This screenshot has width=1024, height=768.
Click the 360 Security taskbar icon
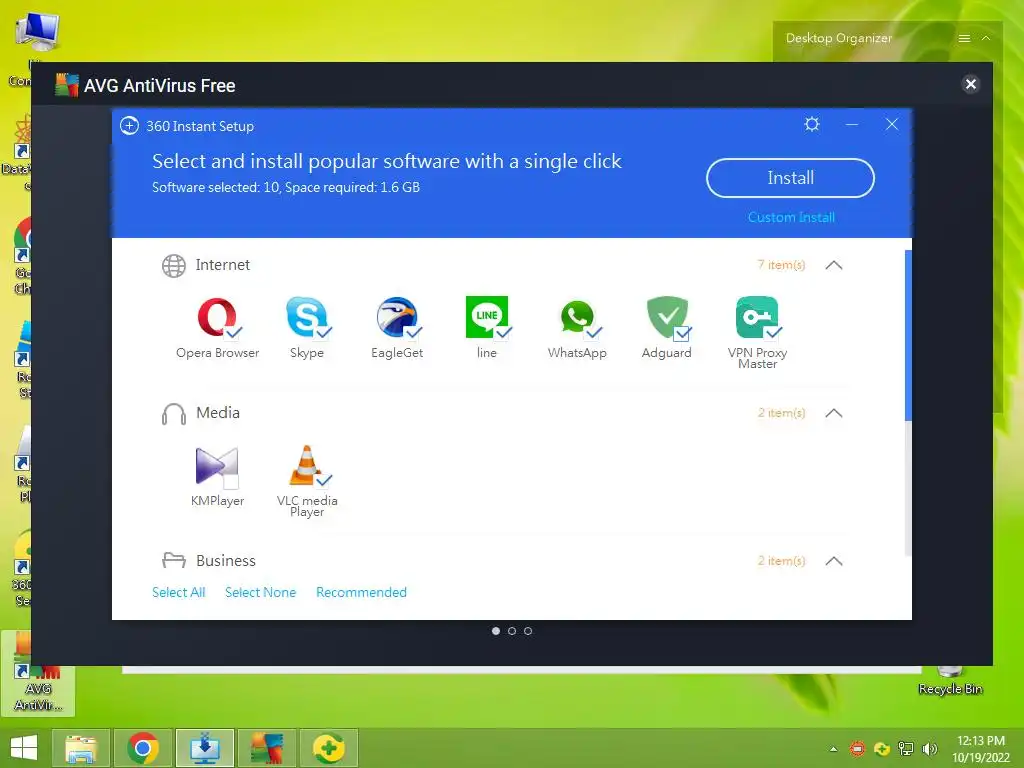(329, 748)
